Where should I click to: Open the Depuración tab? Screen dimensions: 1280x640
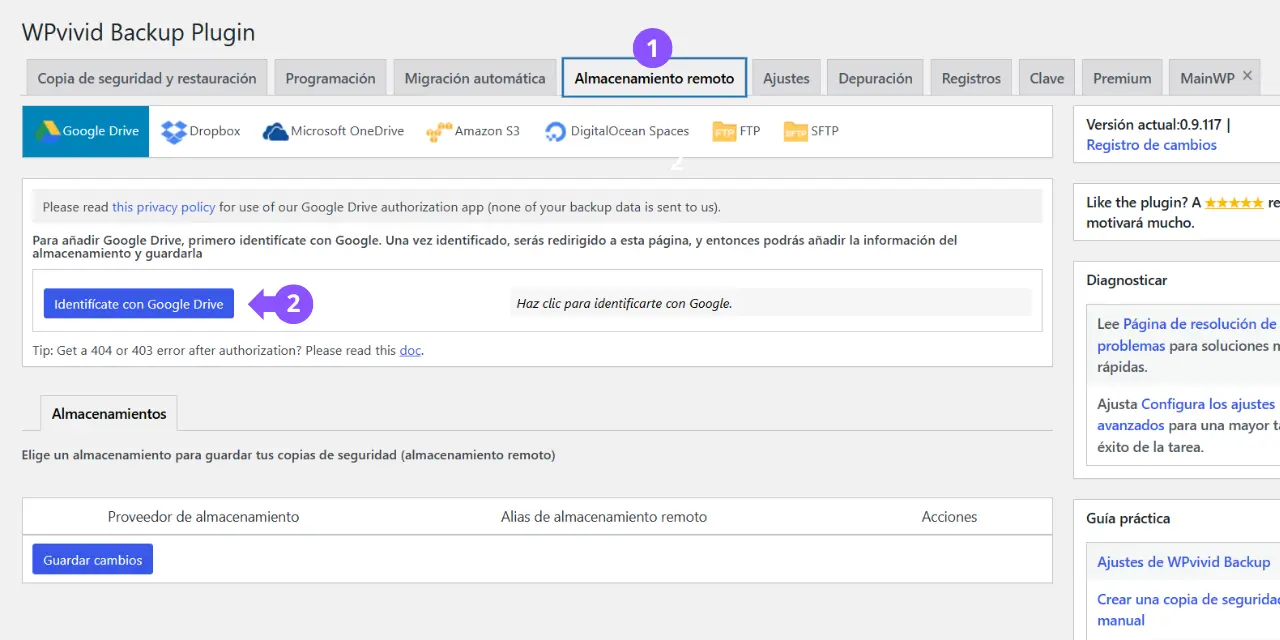(x=875, y=78)
